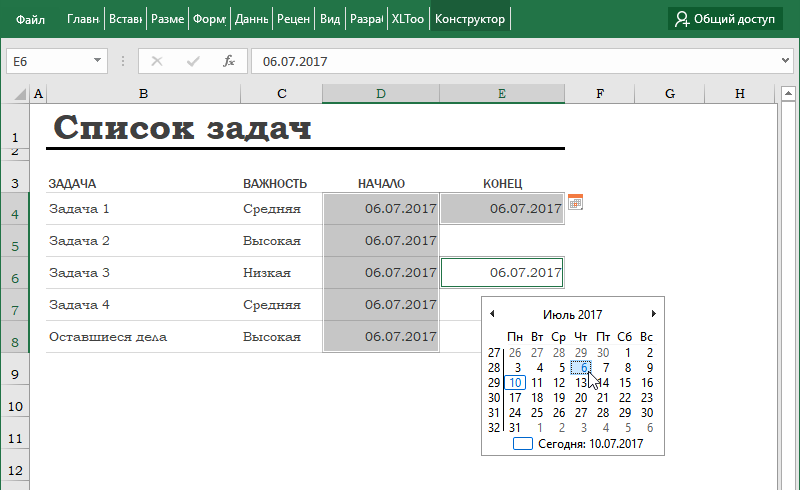Open the Name Box dropdown arrow
The image size is (800, 490).
tap(97, 61)
